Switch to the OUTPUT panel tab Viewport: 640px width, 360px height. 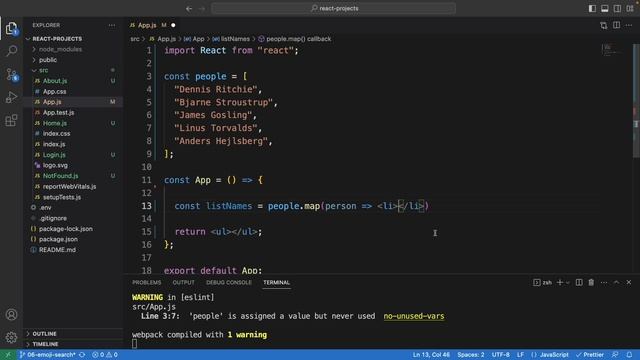pos(183,282)
